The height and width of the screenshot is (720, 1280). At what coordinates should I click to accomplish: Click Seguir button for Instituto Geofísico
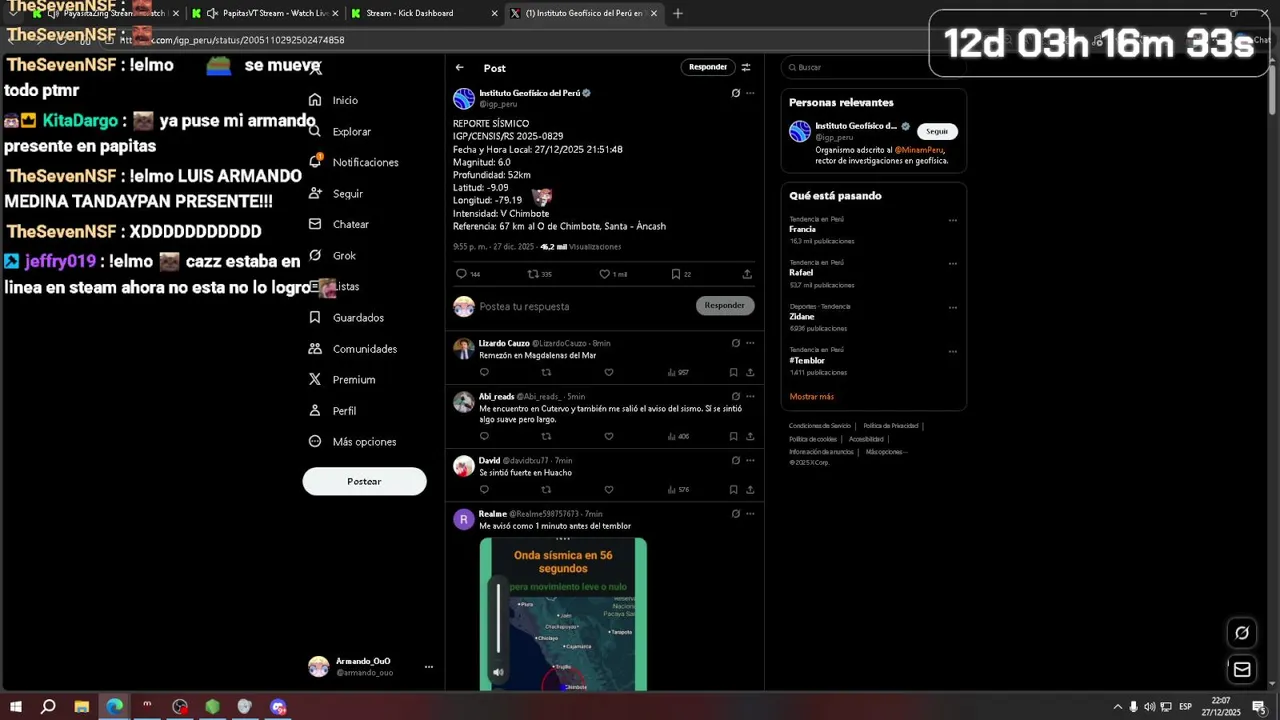937,131
